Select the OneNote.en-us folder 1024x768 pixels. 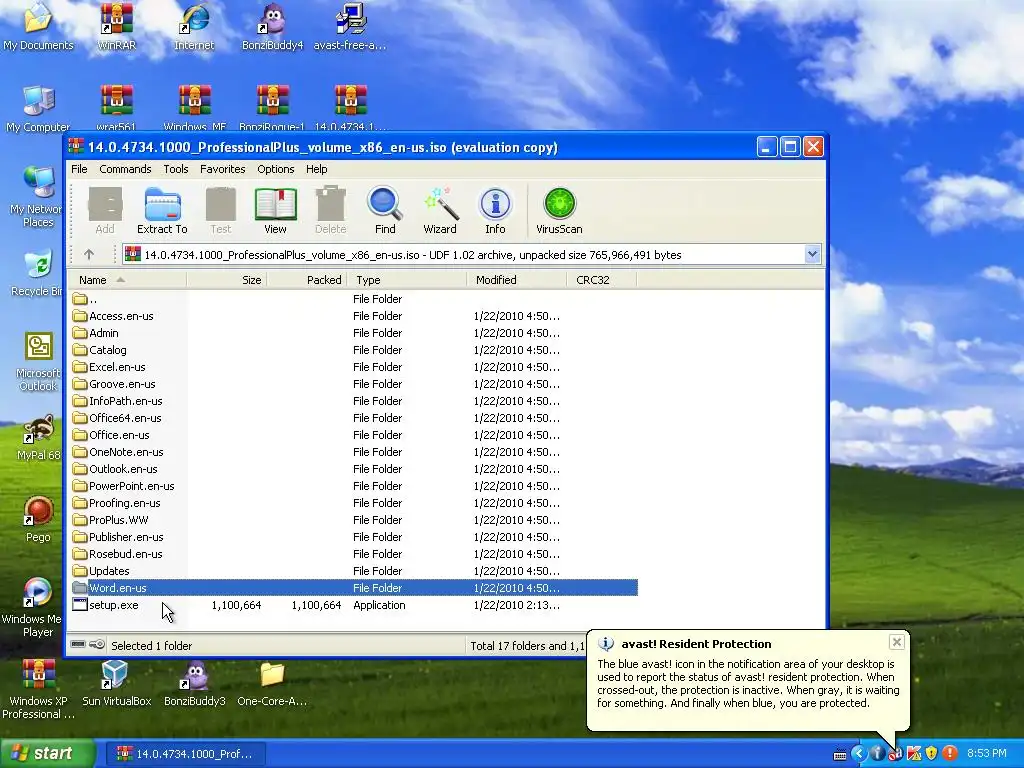[x=353, y=452]
